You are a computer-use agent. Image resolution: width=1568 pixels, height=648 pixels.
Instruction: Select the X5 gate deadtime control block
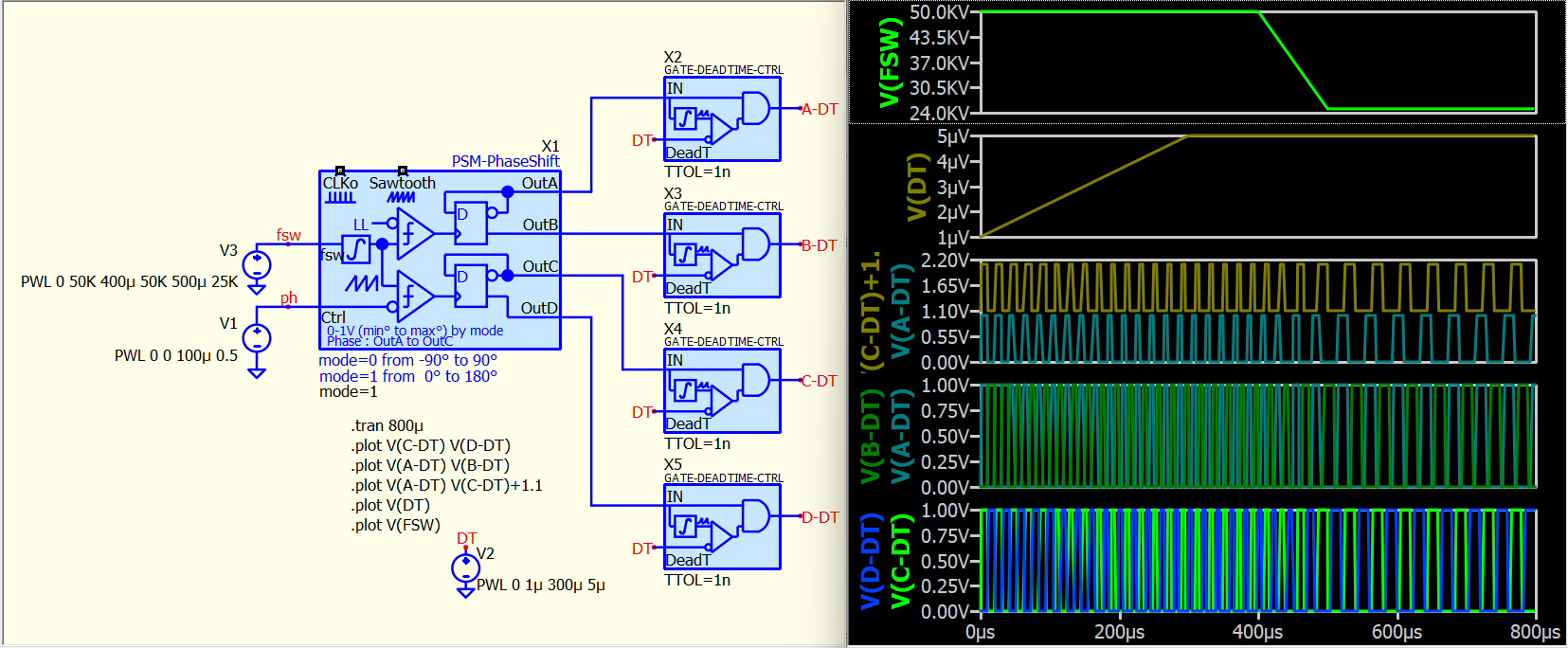722,528
